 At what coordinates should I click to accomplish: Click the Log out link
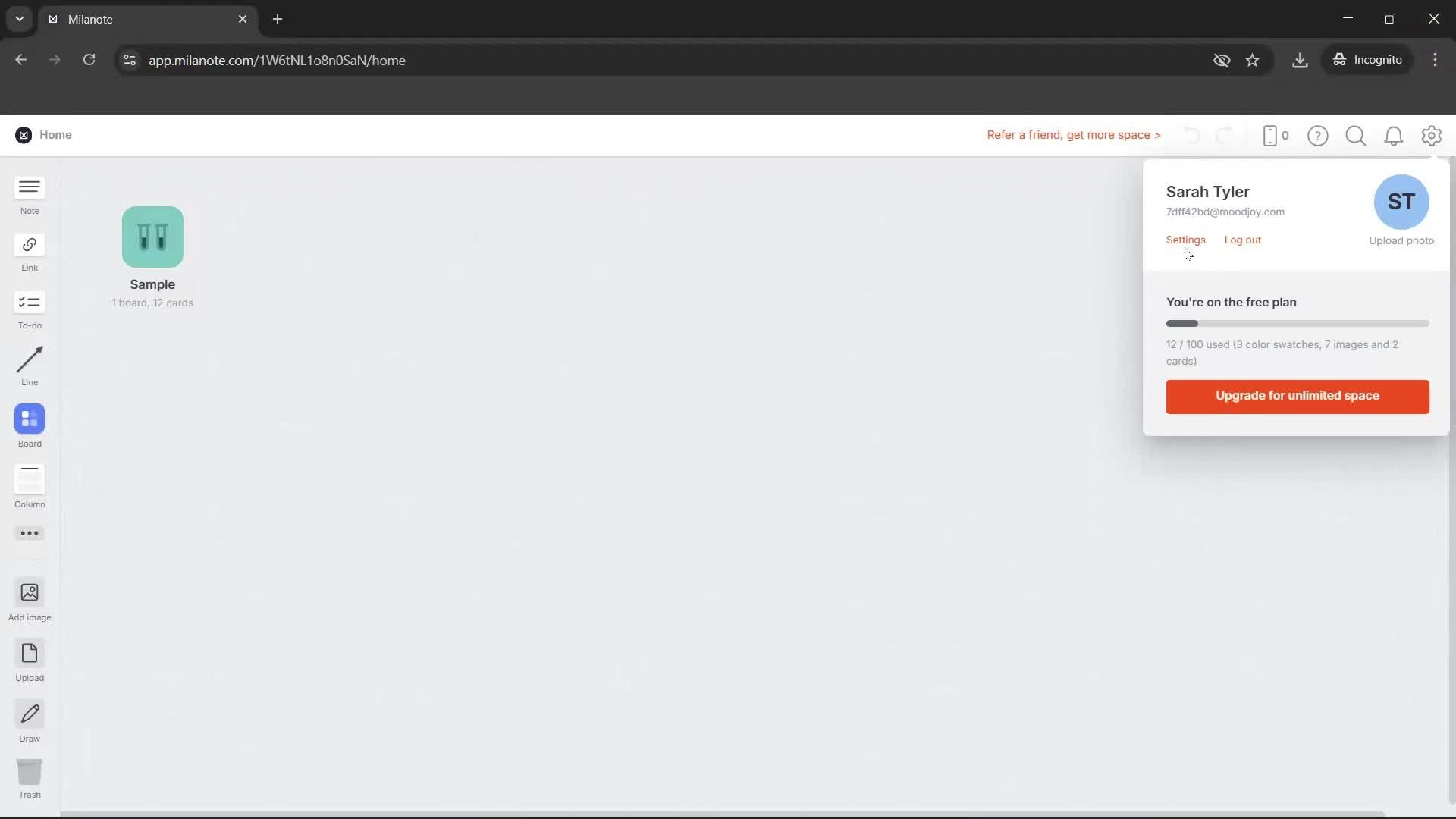point(1242,240)
